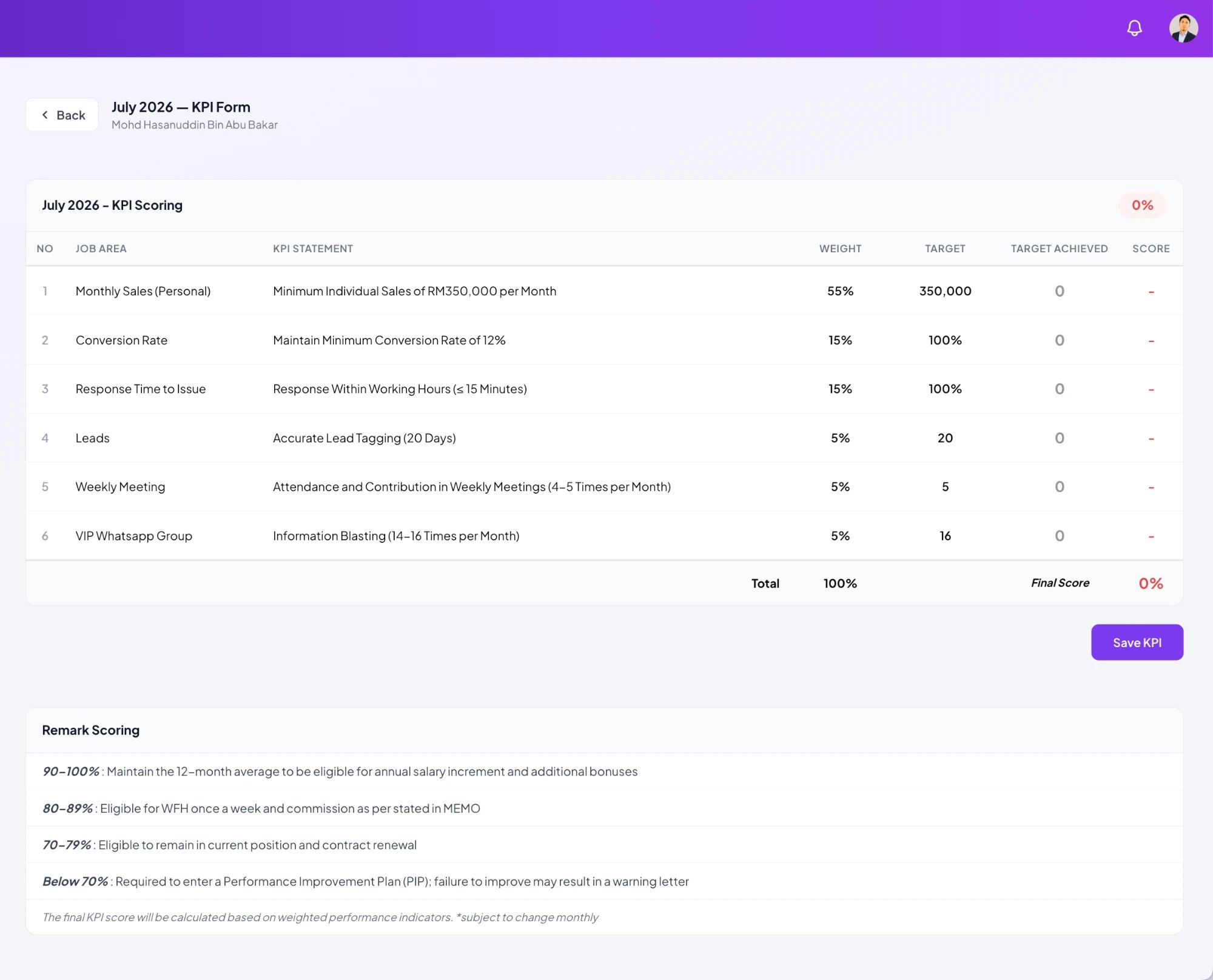Viewport: 1213px width, 980px height.
Task: Edit Target Achieved for Monthly Sales (Personal)
Action: 1059,291
